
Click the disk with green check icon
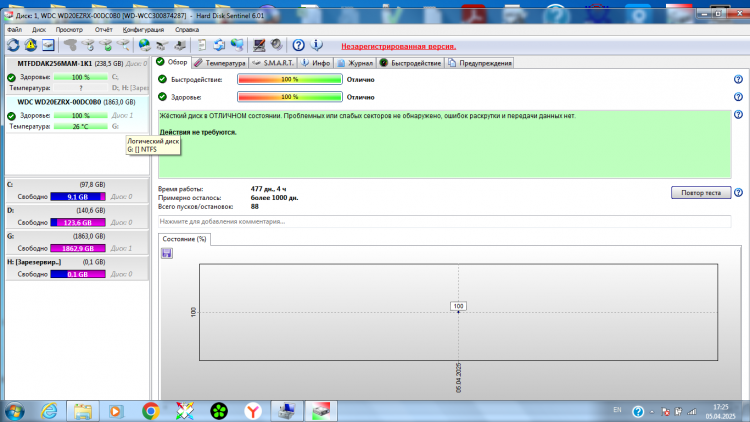[106, 45]
